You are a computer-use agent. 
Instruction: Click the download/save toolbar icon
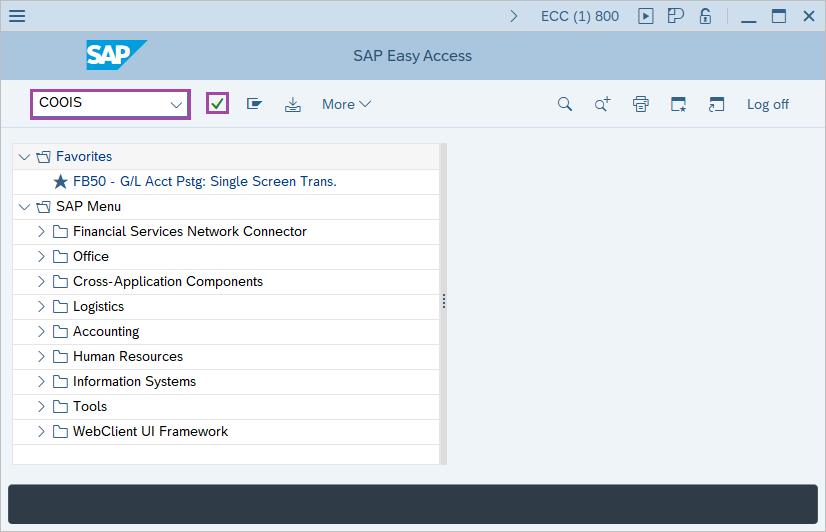coord(293,104)
